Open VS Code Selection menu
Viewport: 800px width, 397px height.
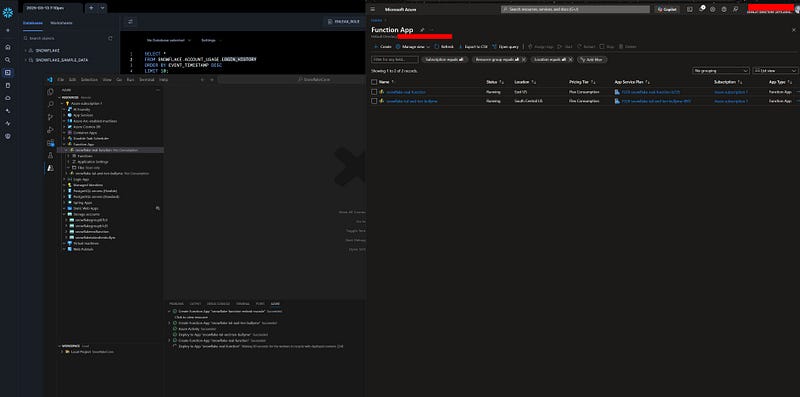point(89,80)
